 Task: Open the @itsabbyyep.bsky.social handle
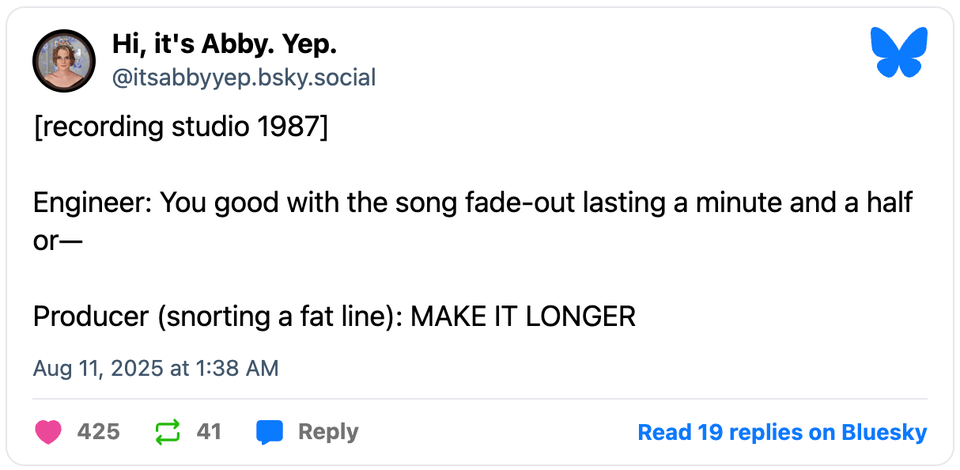[244, 77]
